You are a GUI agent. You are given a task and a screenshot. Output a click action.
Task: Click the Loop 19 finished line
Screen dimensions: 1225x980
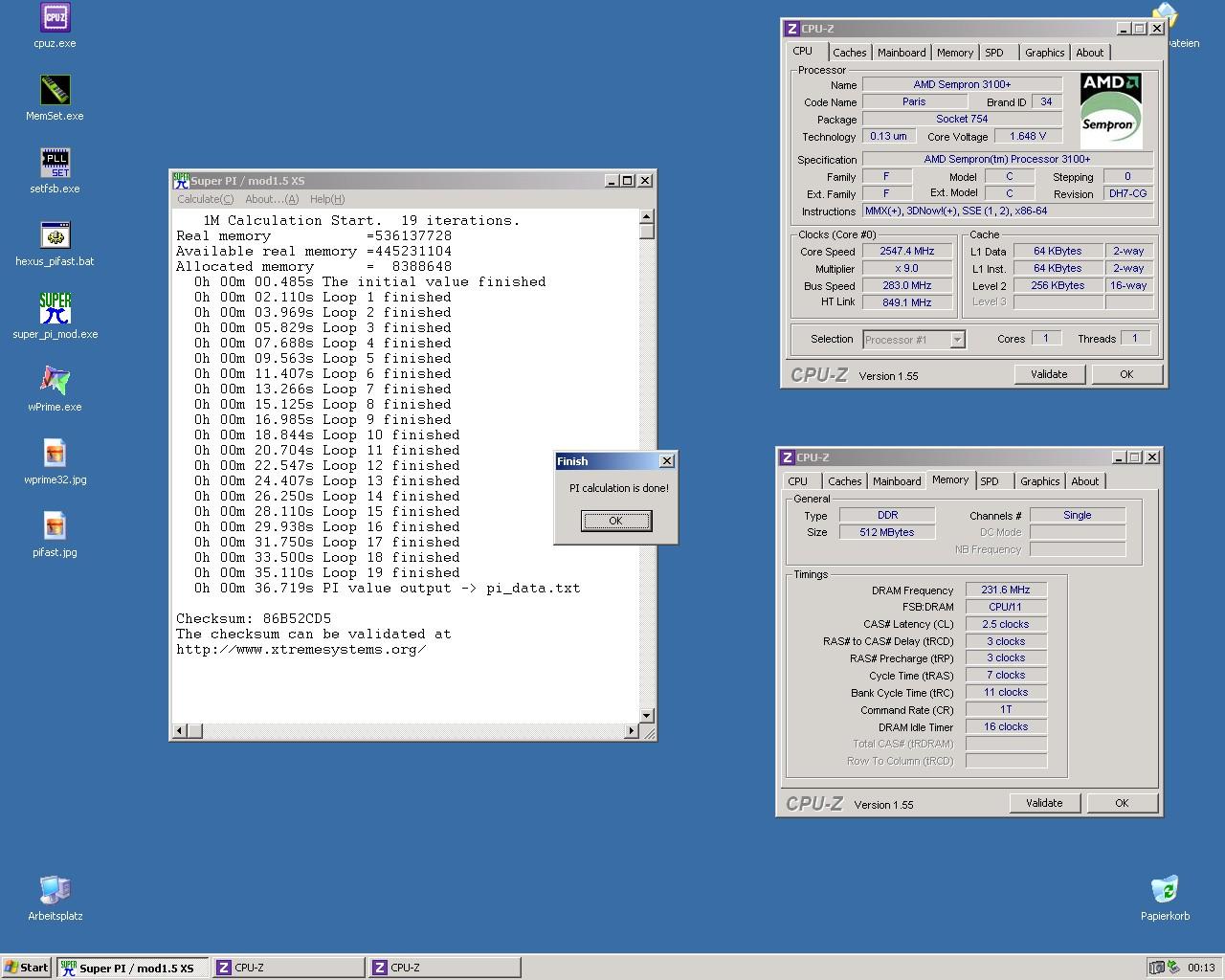[x=326, y=572]
